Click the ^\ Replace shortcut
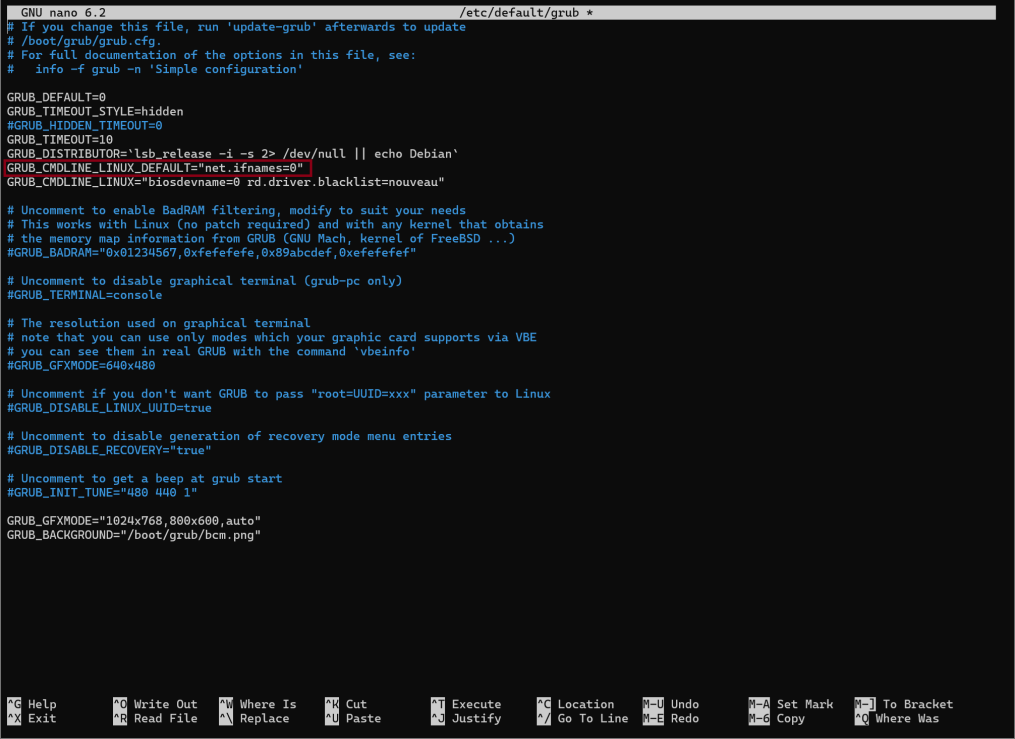Image resolution: width=1015 pixels, height=739 pixels. 254,718
